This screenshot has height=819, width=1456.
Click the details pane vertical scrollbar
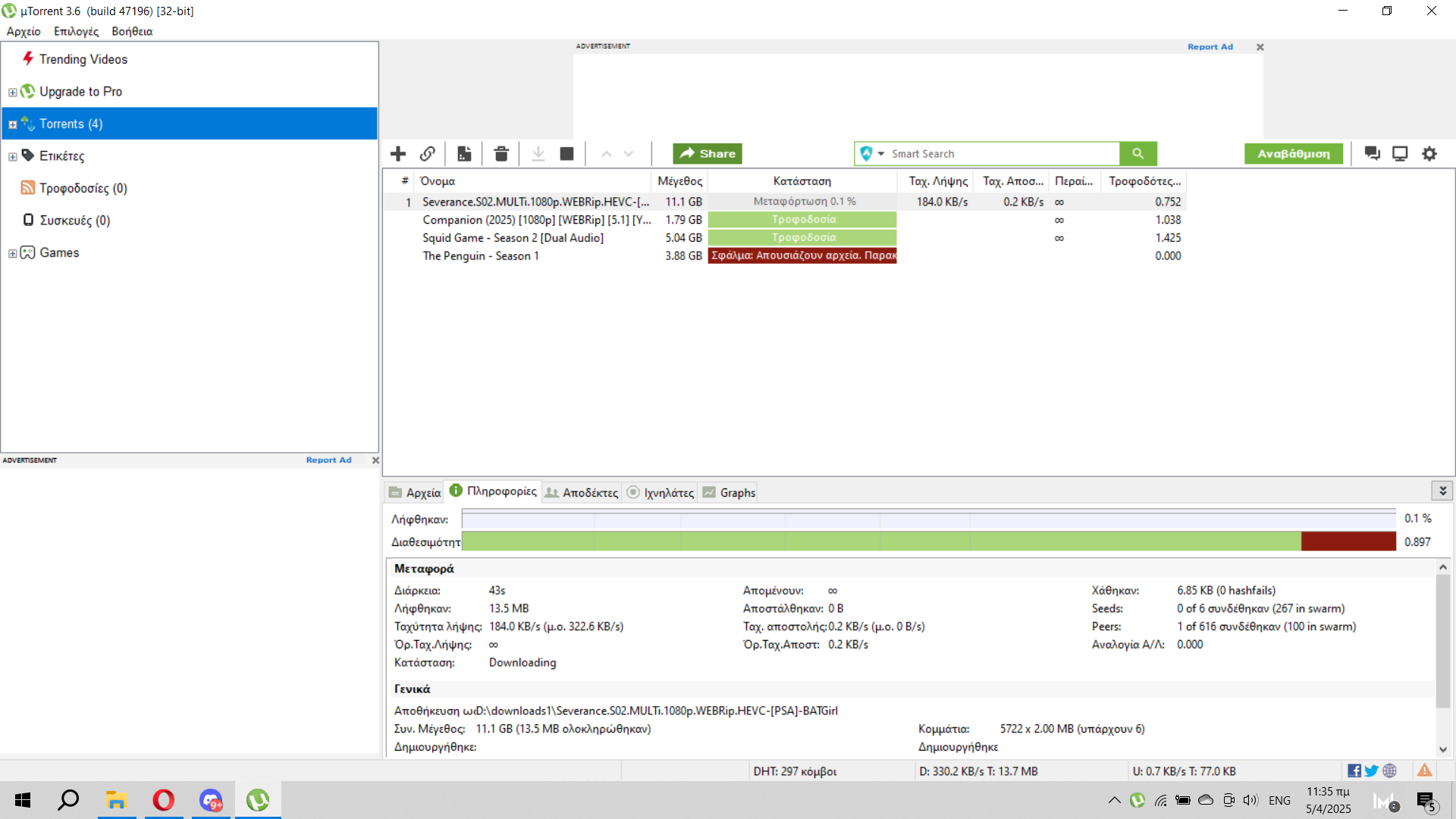1443,641
